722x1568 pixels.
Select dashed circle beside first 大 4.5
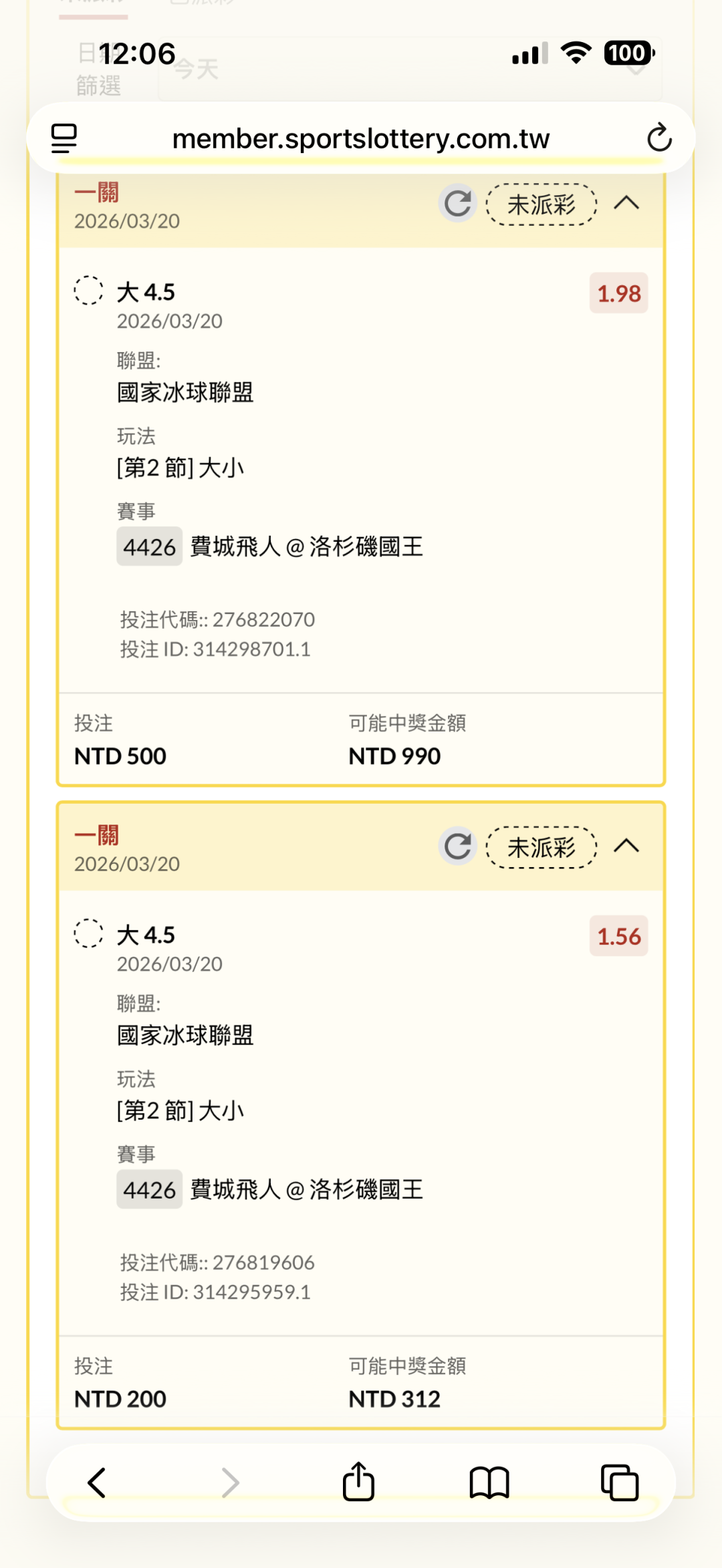88,291
